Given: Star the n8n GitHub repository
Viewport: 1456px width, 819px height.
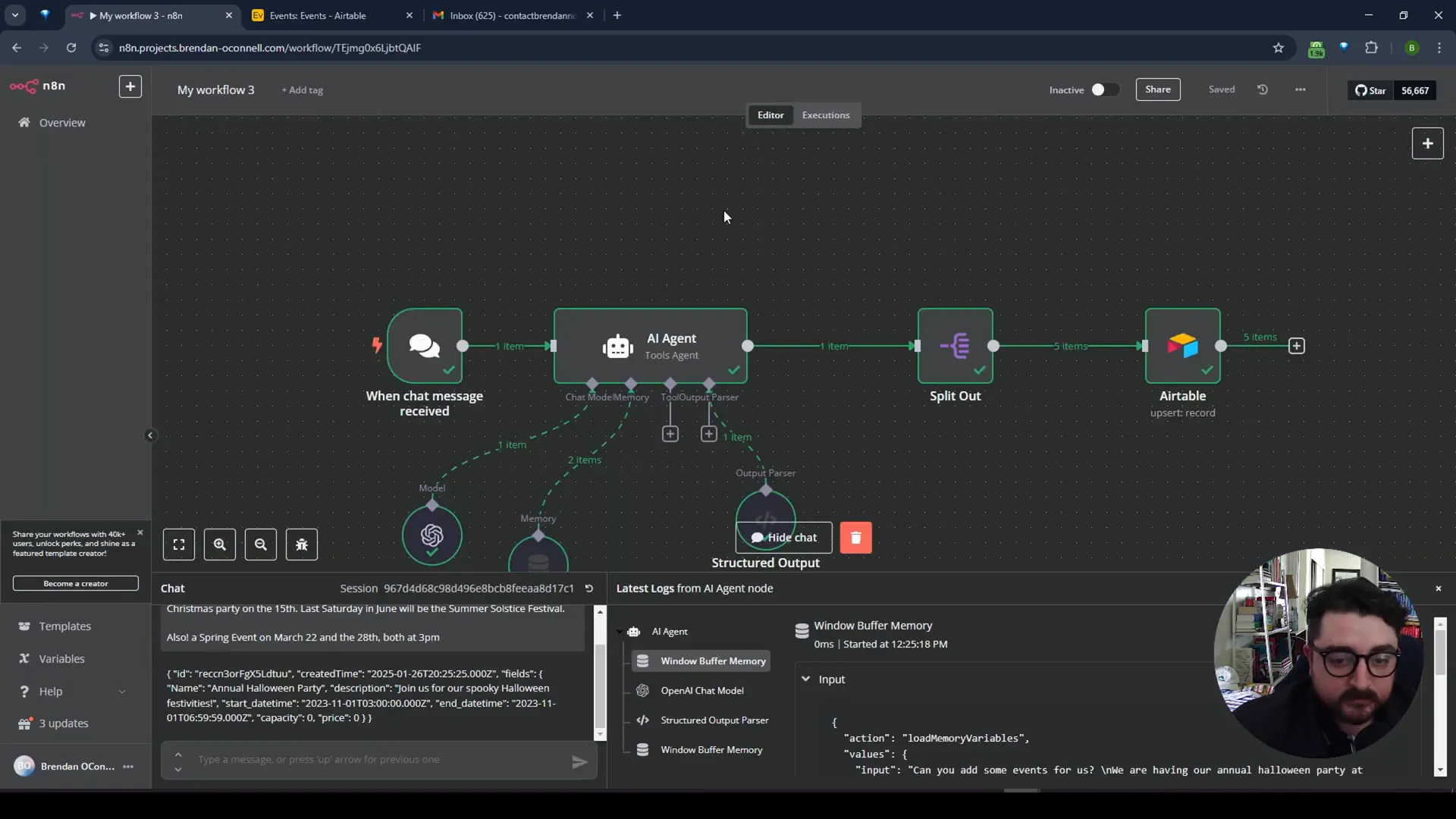Looking at the screenshot, I should (x=1370, y=90).
